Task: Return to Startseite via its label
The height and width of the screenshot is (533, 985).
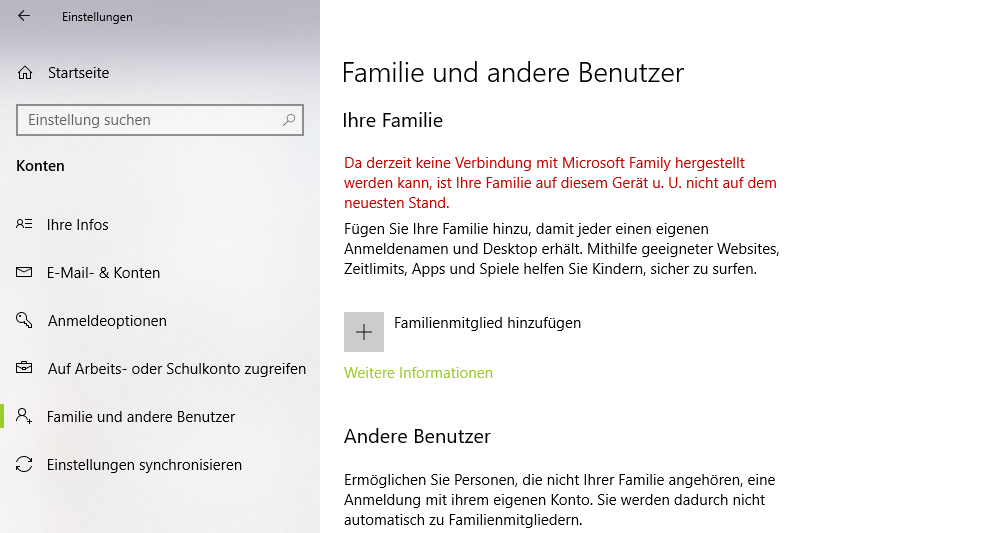Action: [78, 73]
